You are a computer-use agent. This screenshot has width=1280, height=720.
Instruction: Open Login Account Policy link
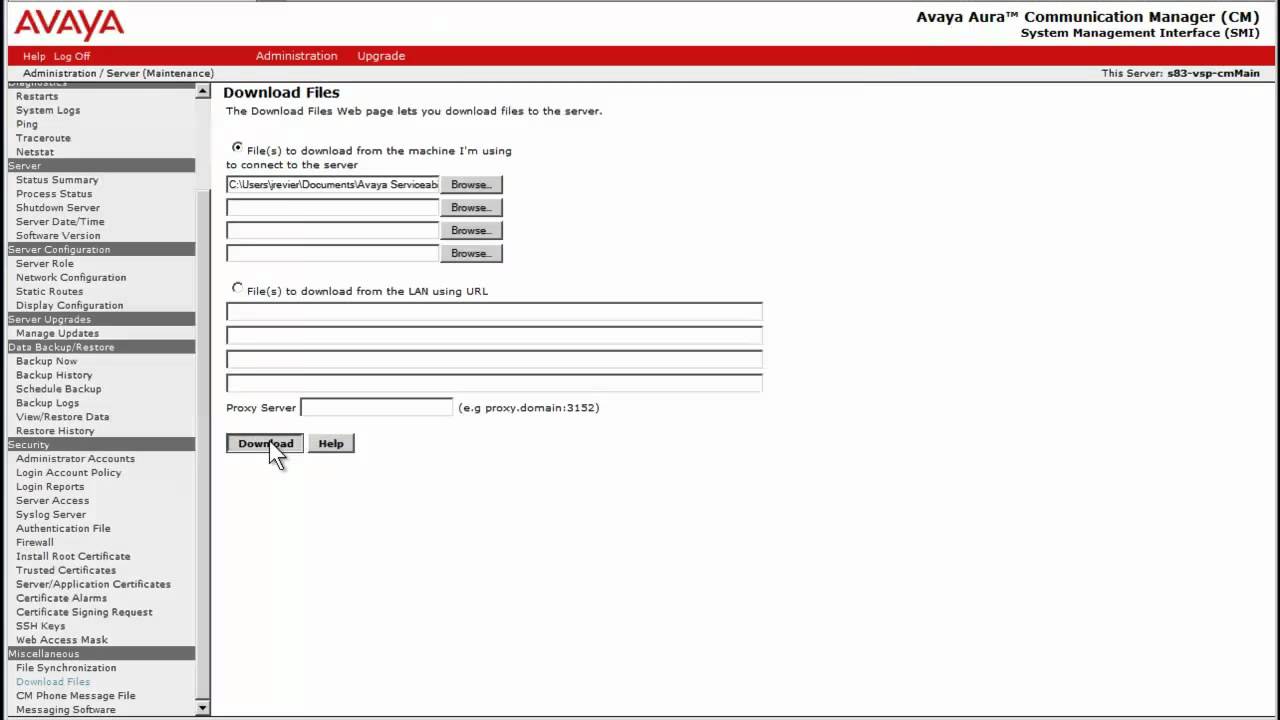pyautogui.click(x=68, y=474)
